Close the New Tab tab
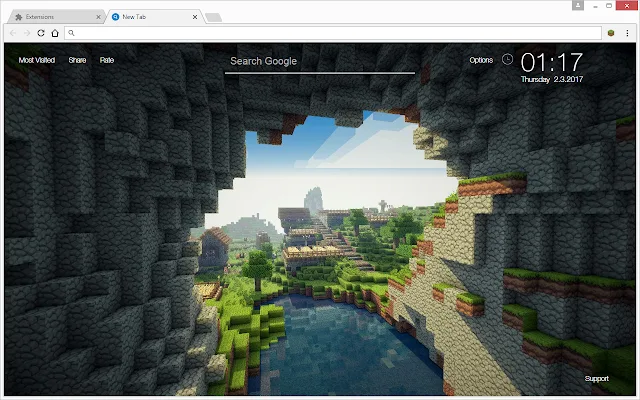Screen dimensions: 640x400 click(x=195, y=17)
